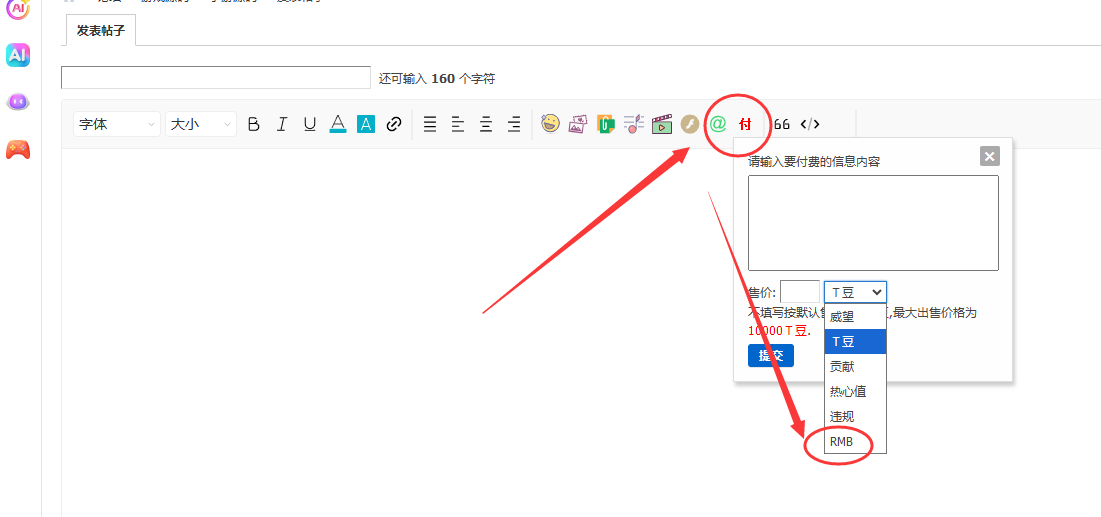
Task: Insert an image with the picture icon
Action: point(578,124)
